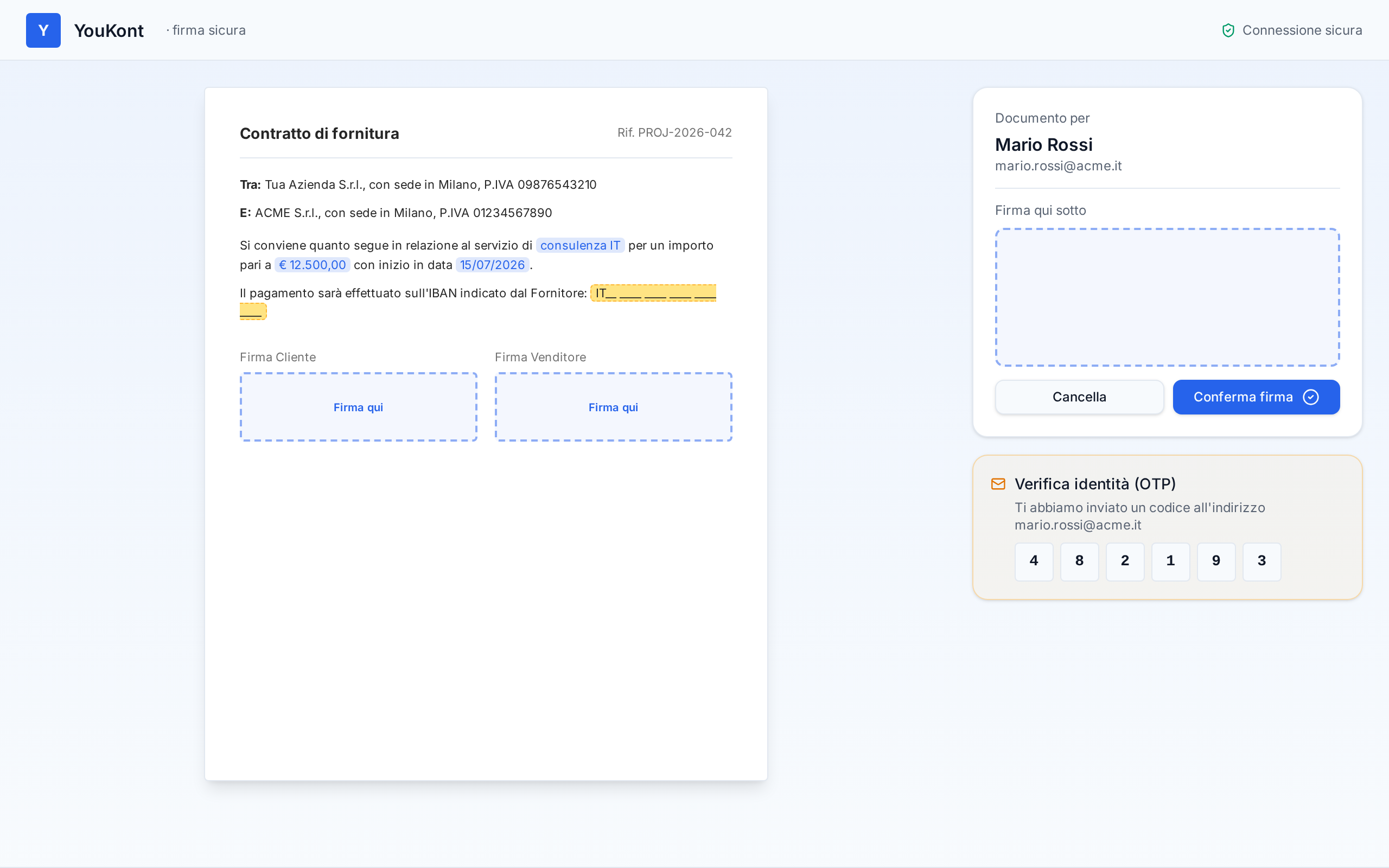The image size is (1389, 868).
Task: Click the Verifica identità (OTP) heading
Action: pyautogui.click(x=1095, y=484)
